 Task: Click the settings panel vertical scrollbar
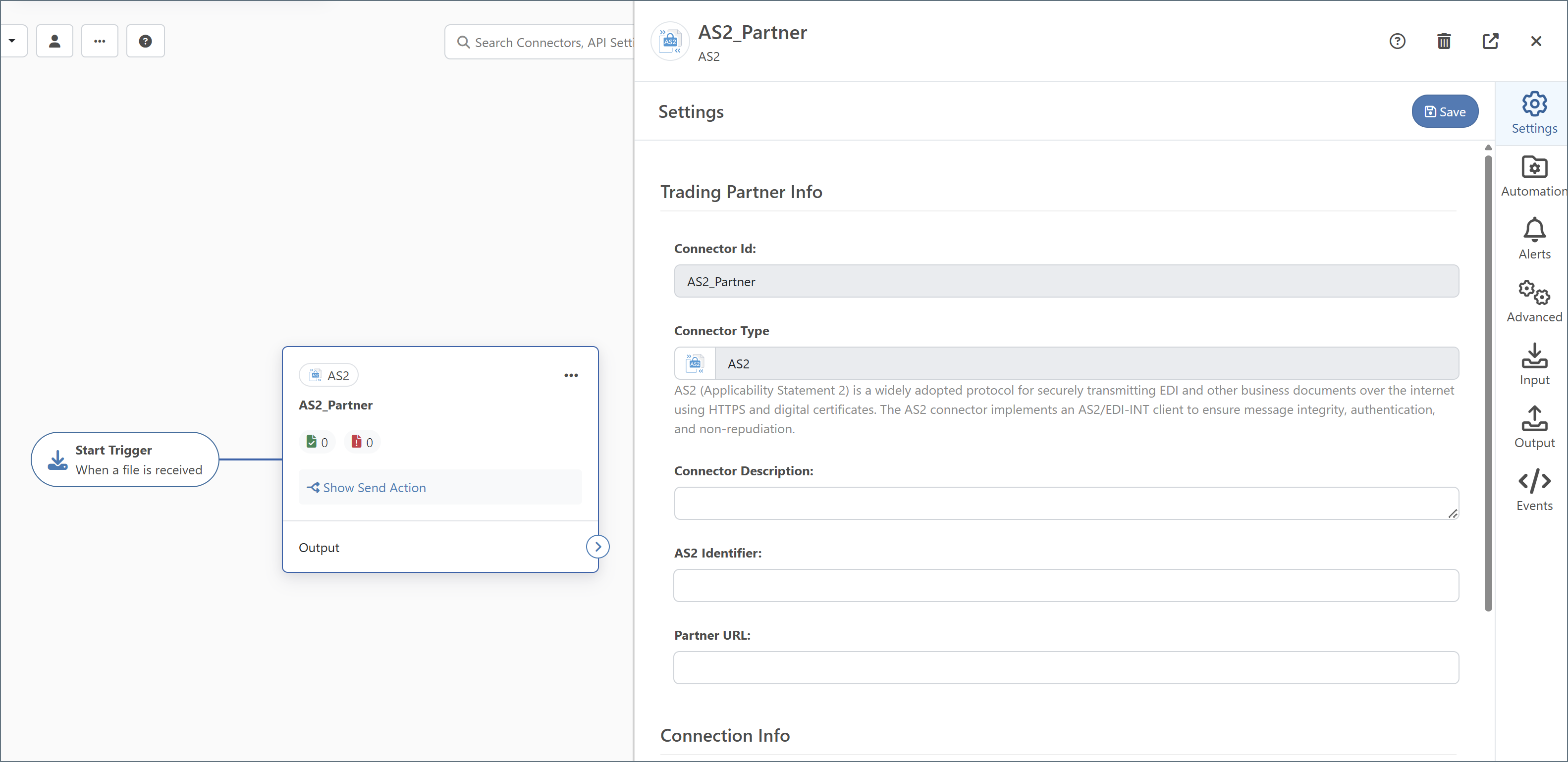click(1488, 383)
